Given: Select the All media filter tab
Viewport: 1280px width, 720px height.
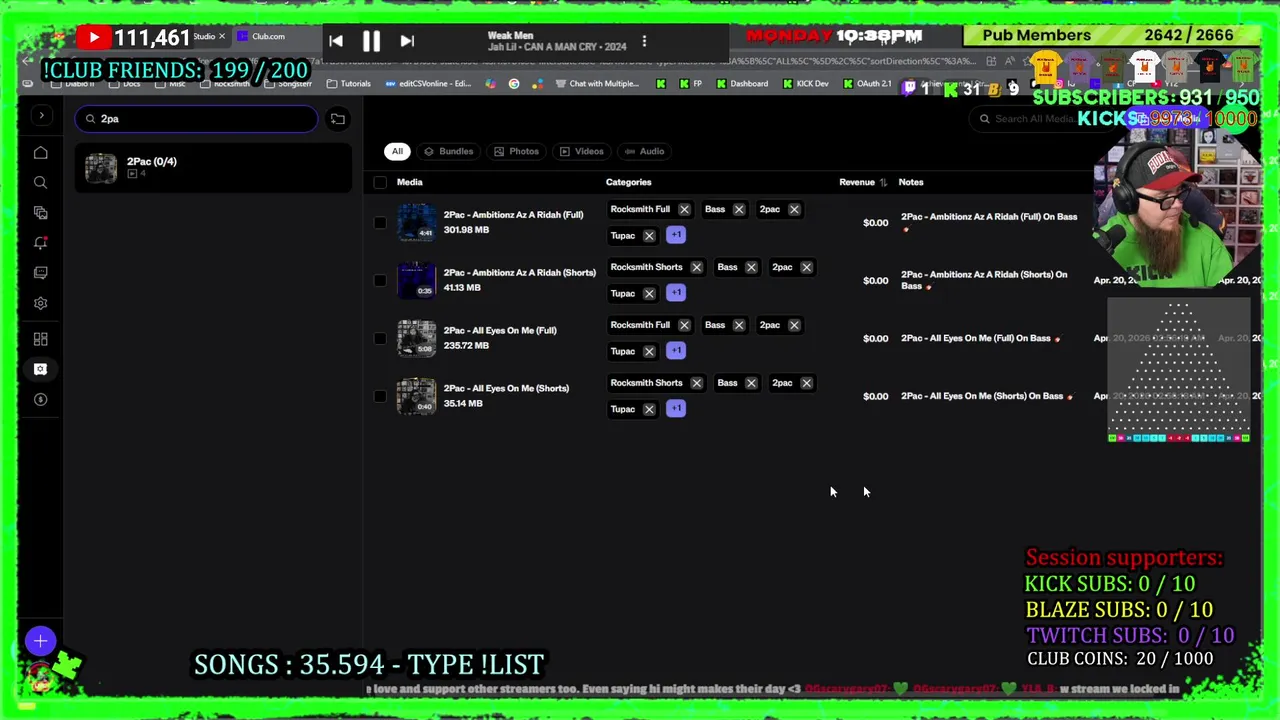Looking at the screenshot, I should click(x=397, y=151).
